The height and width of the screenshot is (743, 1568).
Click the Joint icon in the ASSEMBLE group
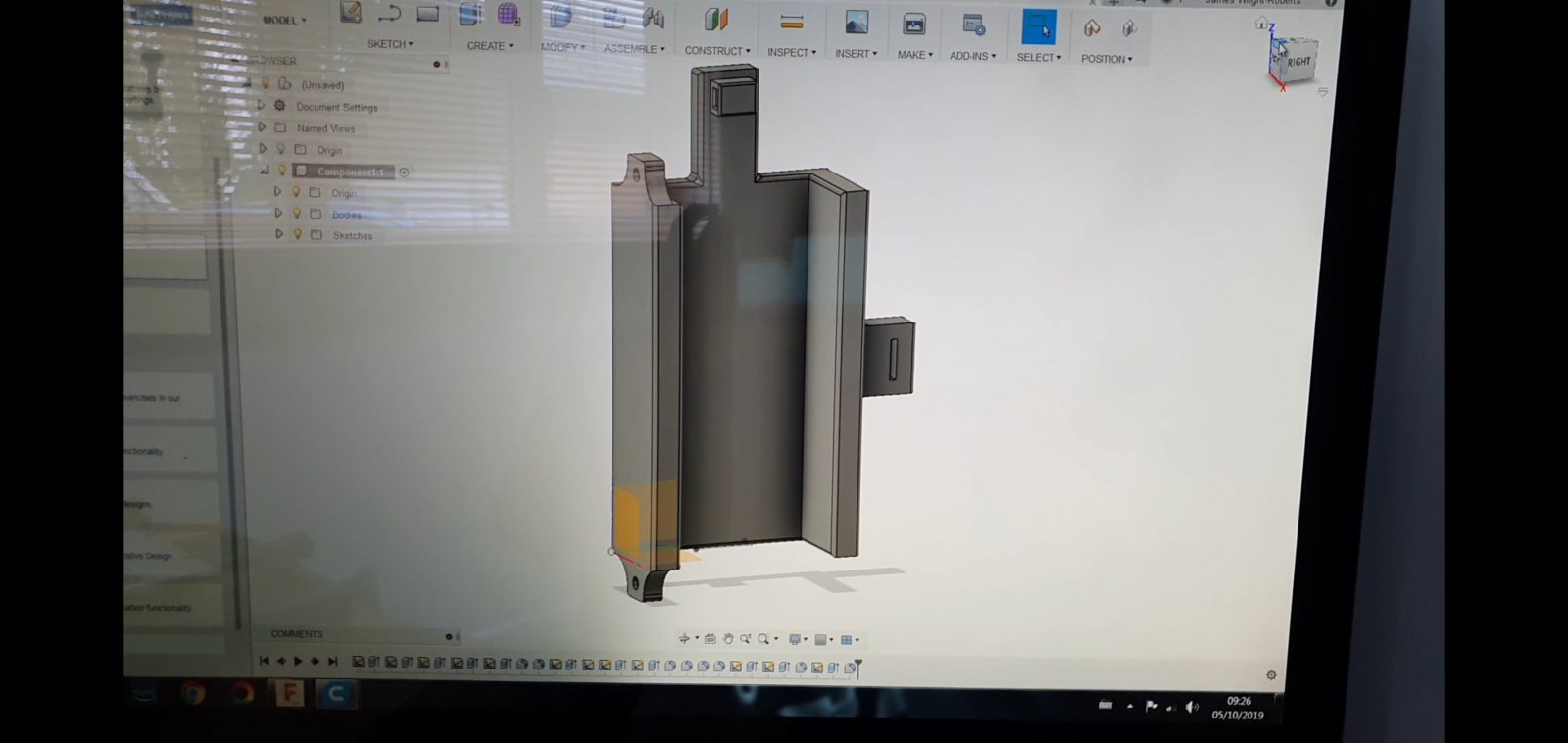(x=653, y=18)
